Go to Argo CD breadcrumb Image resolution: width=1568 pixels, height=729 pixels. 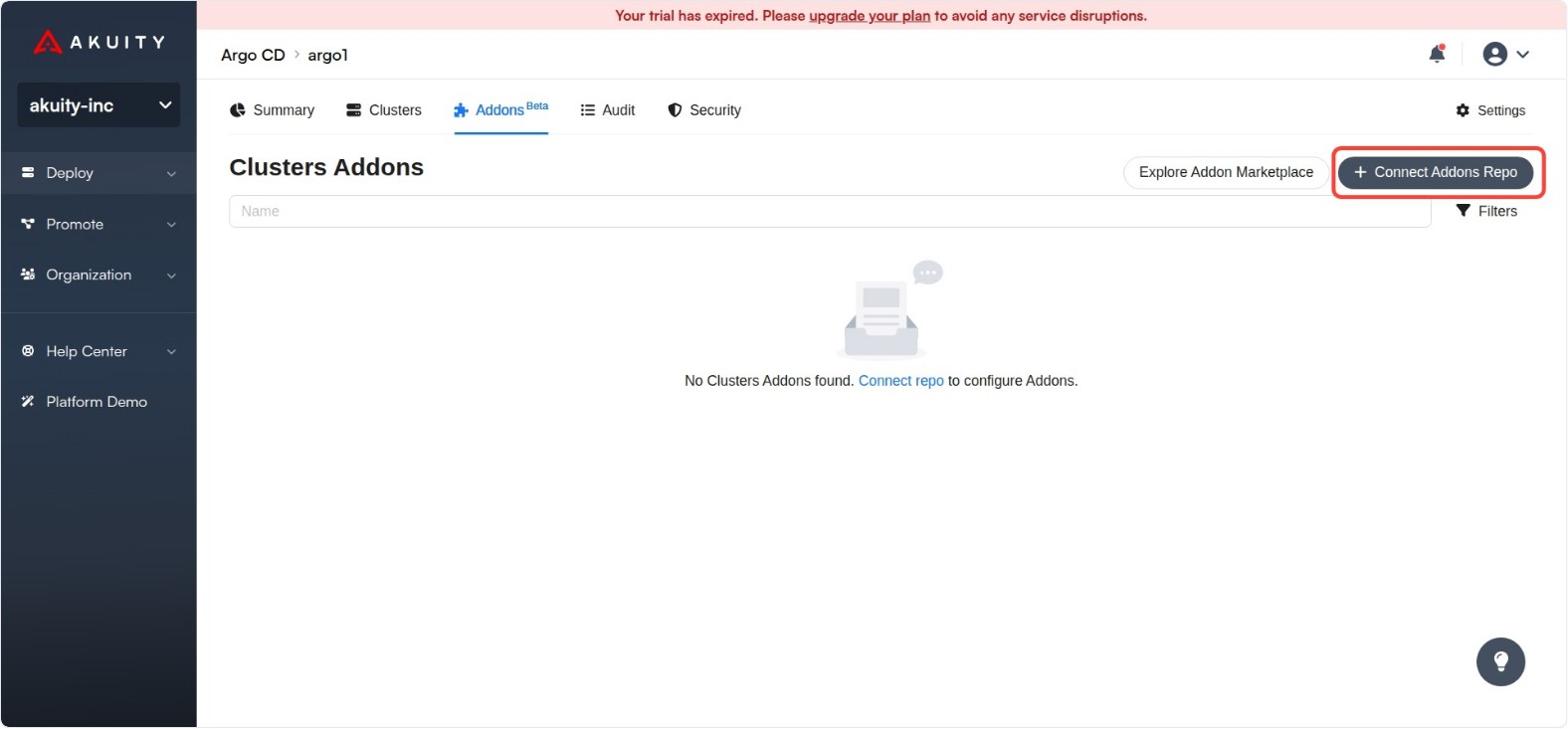253,55
